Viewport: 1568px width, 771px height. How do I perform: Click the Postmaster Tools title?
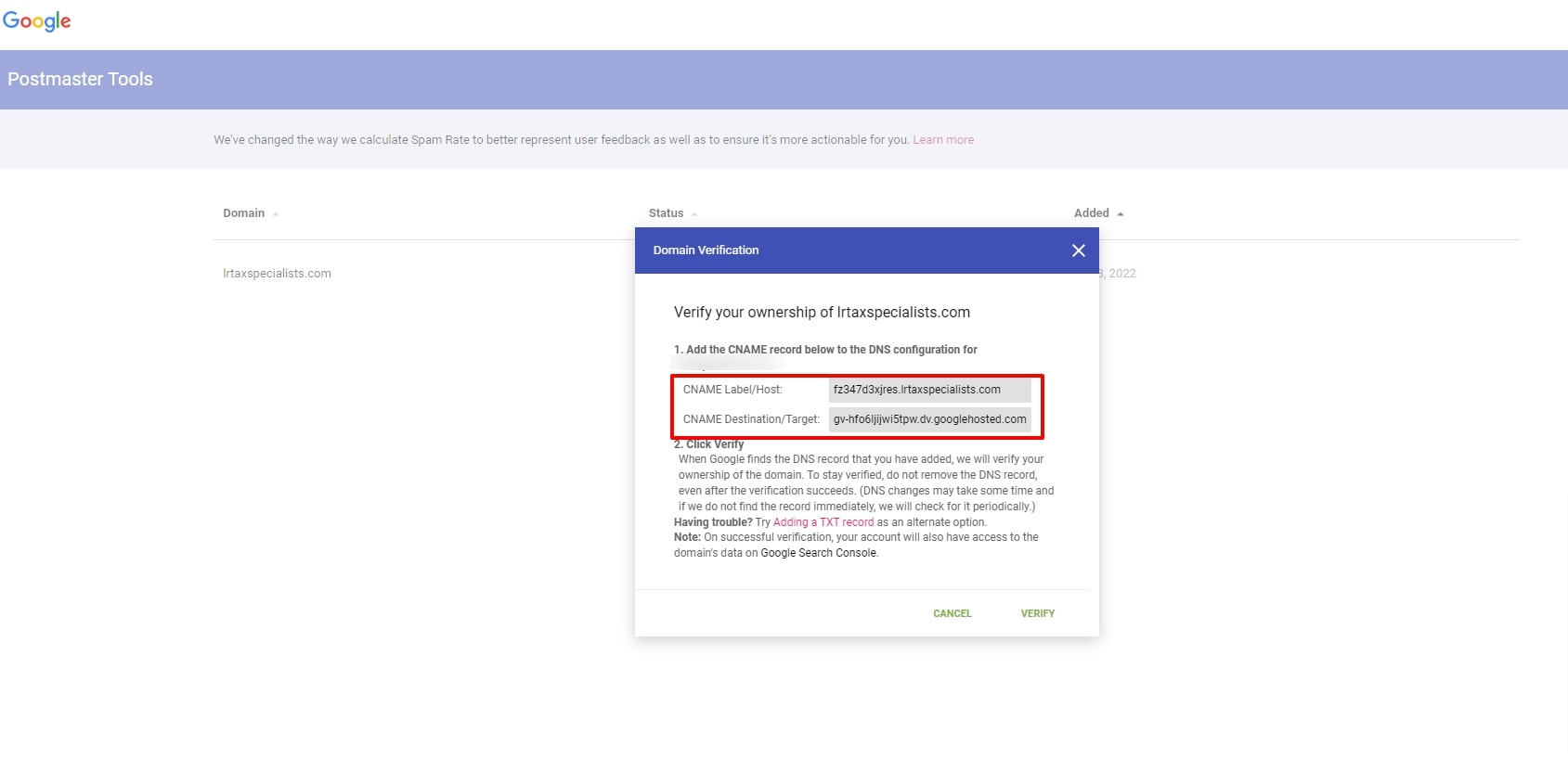(x=80, y=79)
